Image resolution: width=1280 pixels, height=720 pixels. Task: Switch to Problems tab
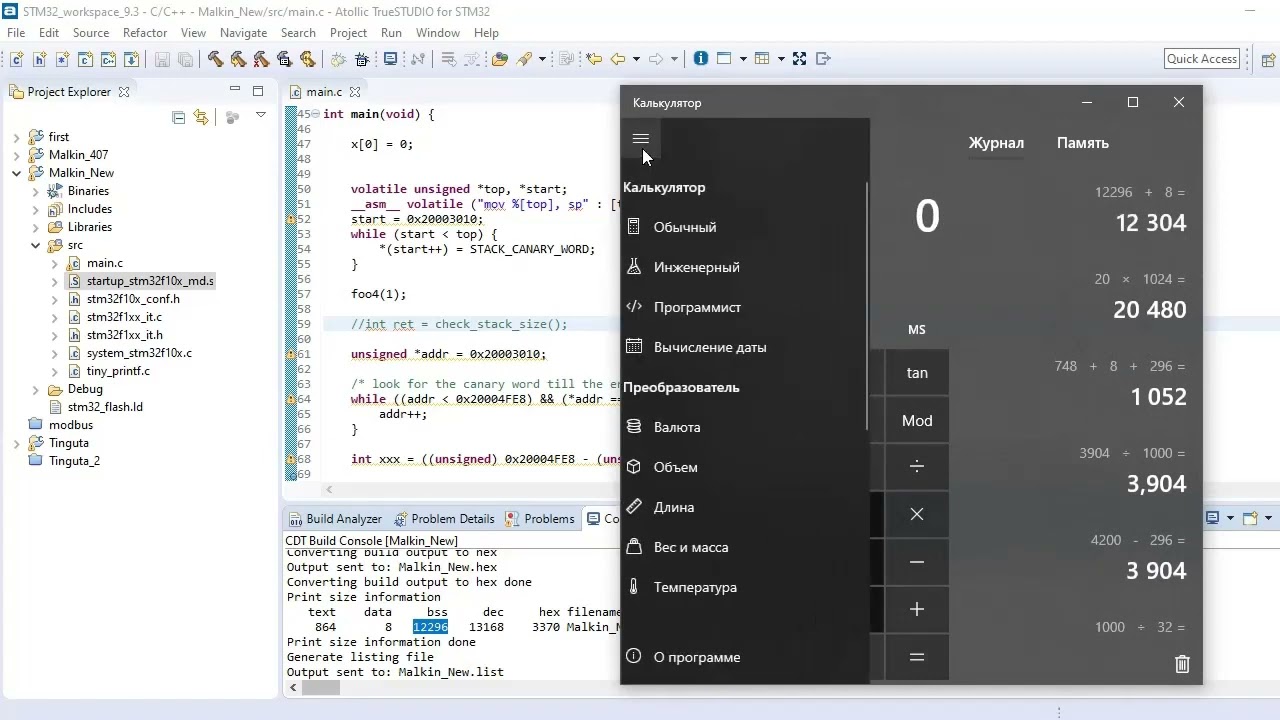[x=540, y=519]
